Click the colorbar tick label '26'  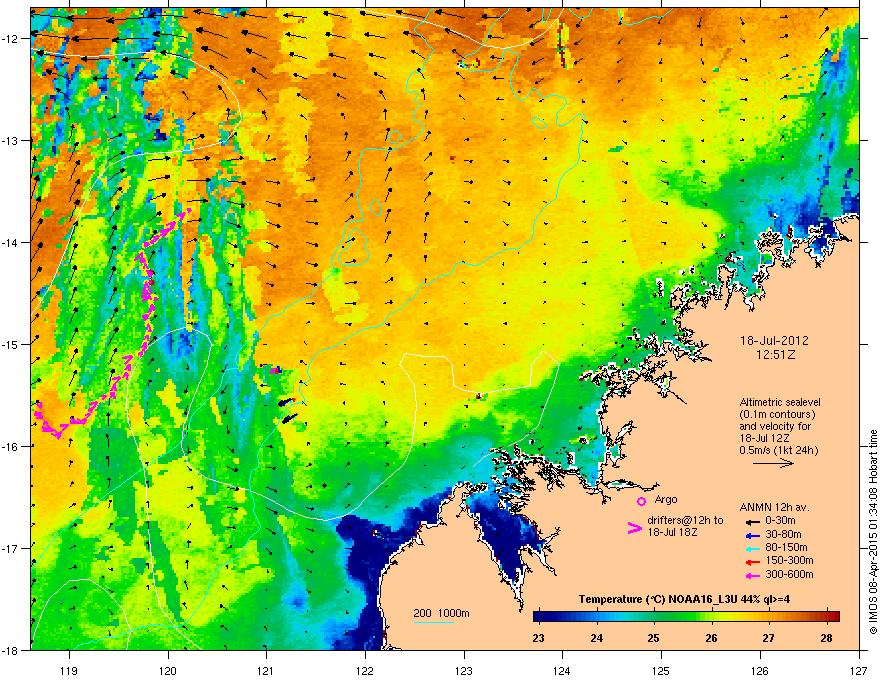tap(711, 638)
